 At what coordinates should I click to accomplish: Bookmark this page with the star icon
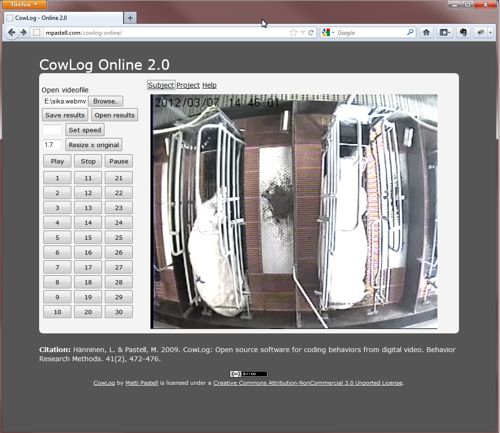point(293,32)
